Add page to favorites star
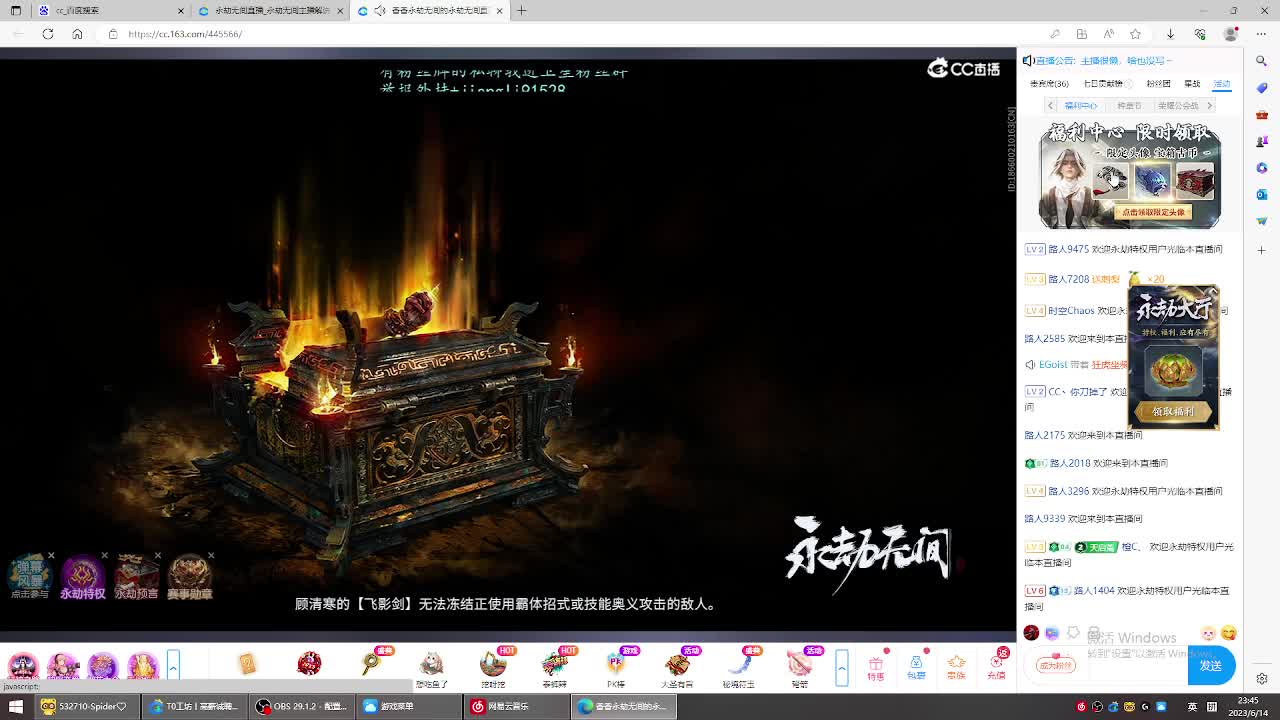 click(x=1135, y=34)
